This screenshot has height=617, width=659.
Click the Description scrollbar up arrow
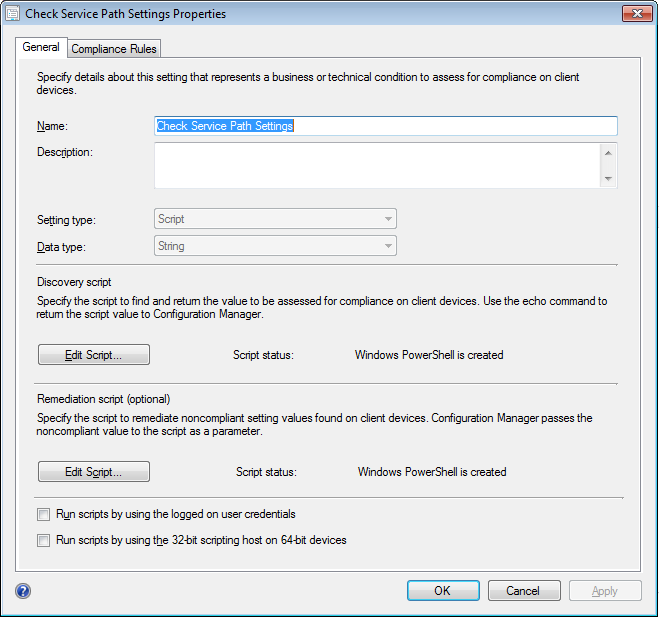point(608,153)
